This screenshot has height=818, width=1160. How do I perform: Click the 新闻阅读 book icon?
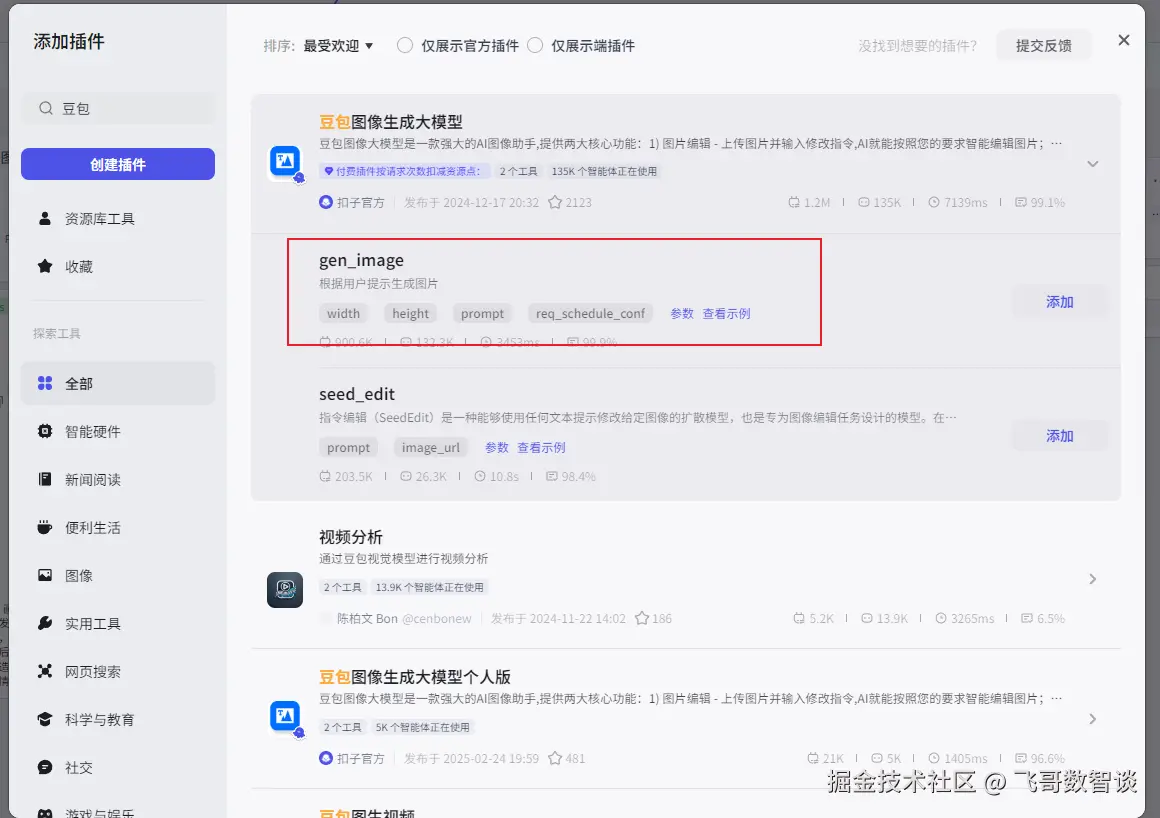pos(45,479)
